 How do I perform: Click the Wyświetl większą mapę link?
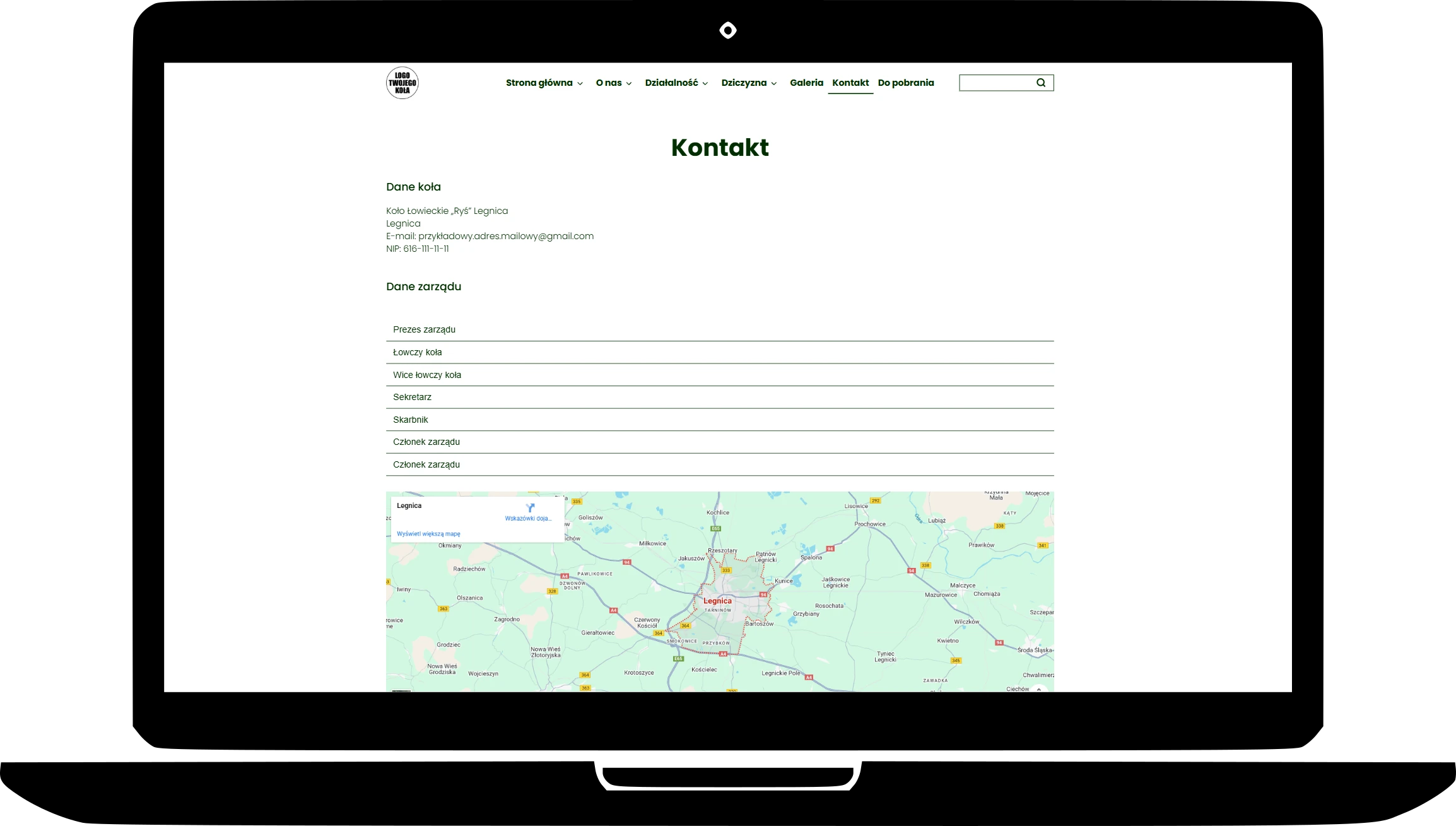(428, 534)
